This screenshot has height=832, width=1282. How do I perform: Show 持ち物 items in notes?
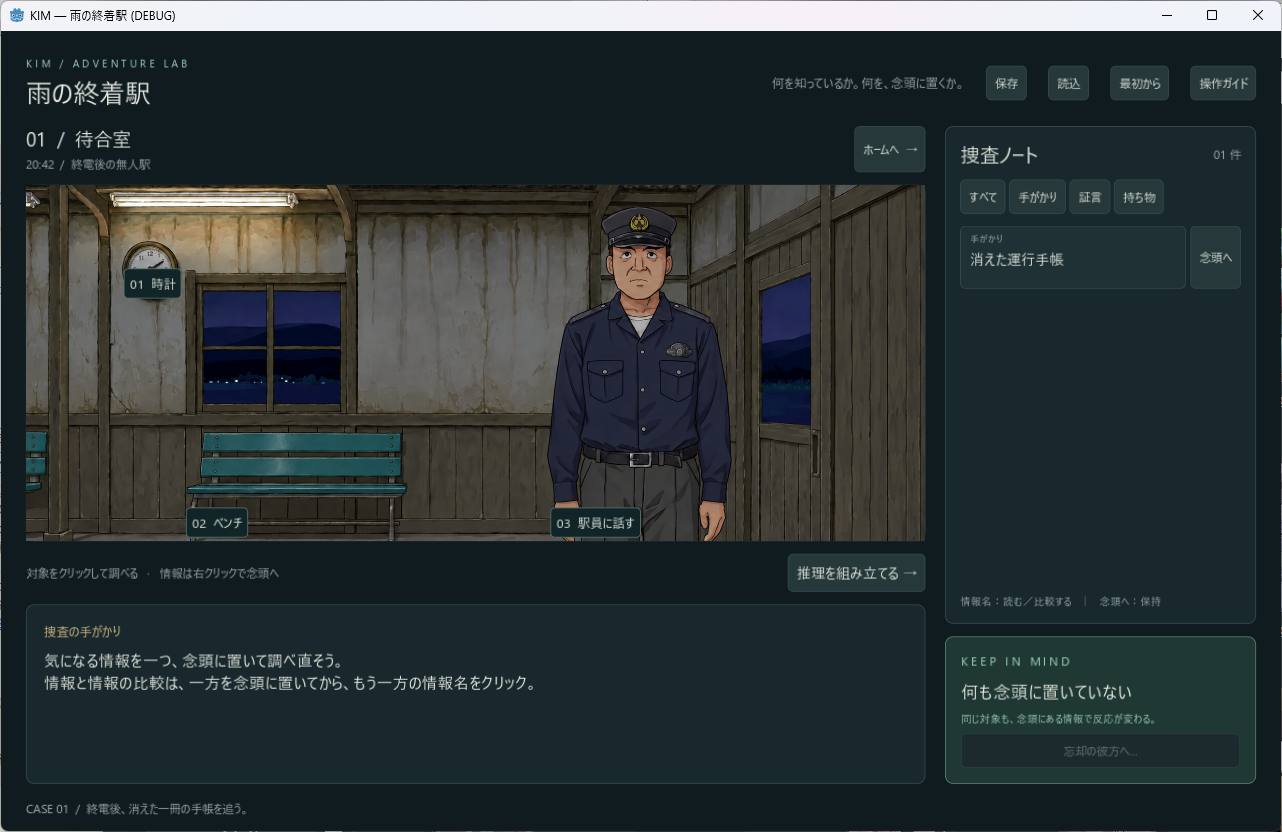pyautogui.click(x=1139, y=197)
